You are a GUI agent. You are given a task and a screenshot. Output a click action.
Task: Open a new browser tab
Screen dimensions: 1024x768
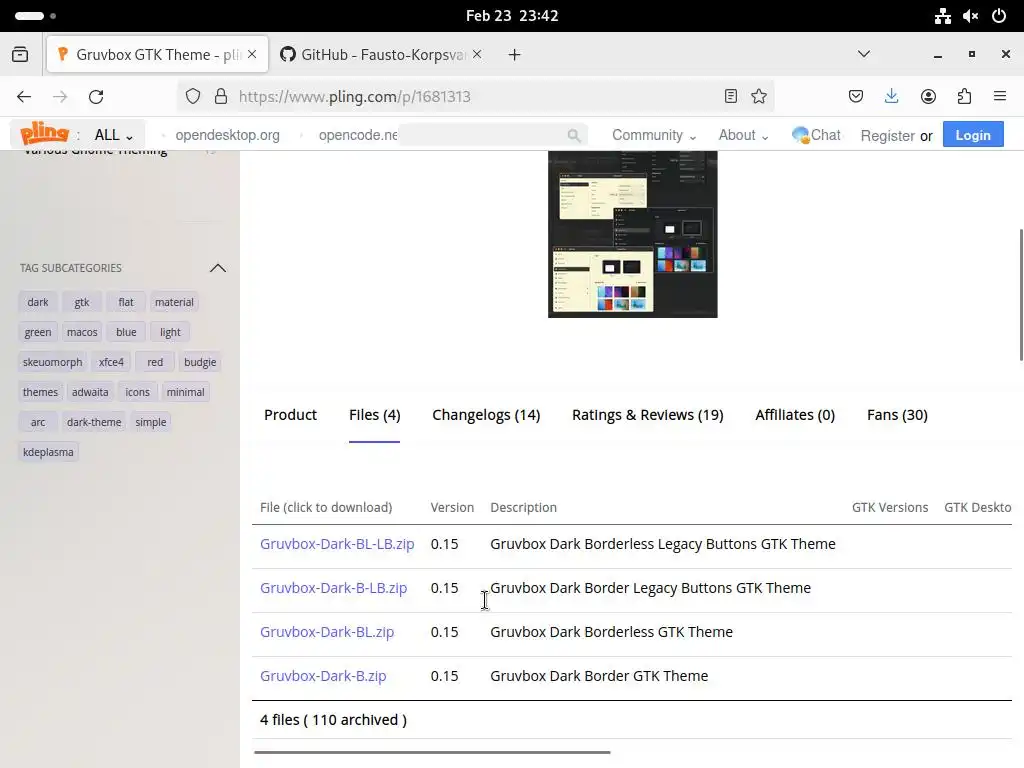[x=515, y=55]
